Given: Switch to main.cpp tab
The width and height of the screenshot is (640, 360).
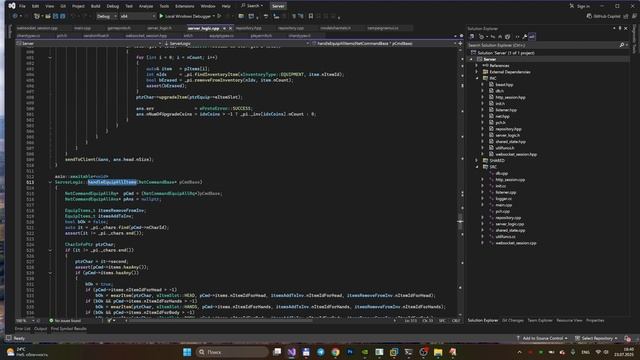Looking at the screenshot, I should pos(83,28).
